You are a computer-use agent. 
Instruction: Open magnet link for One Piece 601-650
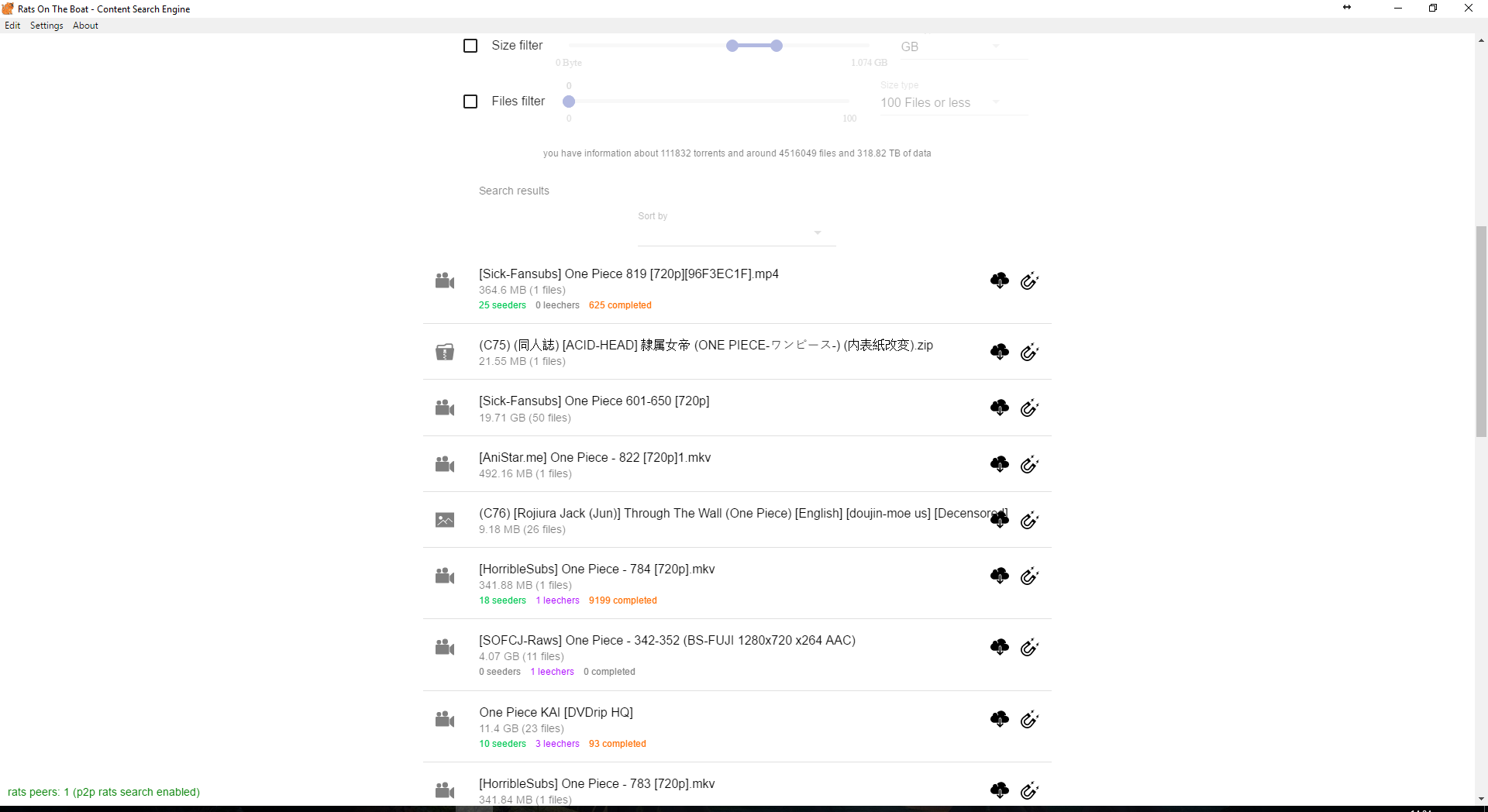pos(1029,408)
